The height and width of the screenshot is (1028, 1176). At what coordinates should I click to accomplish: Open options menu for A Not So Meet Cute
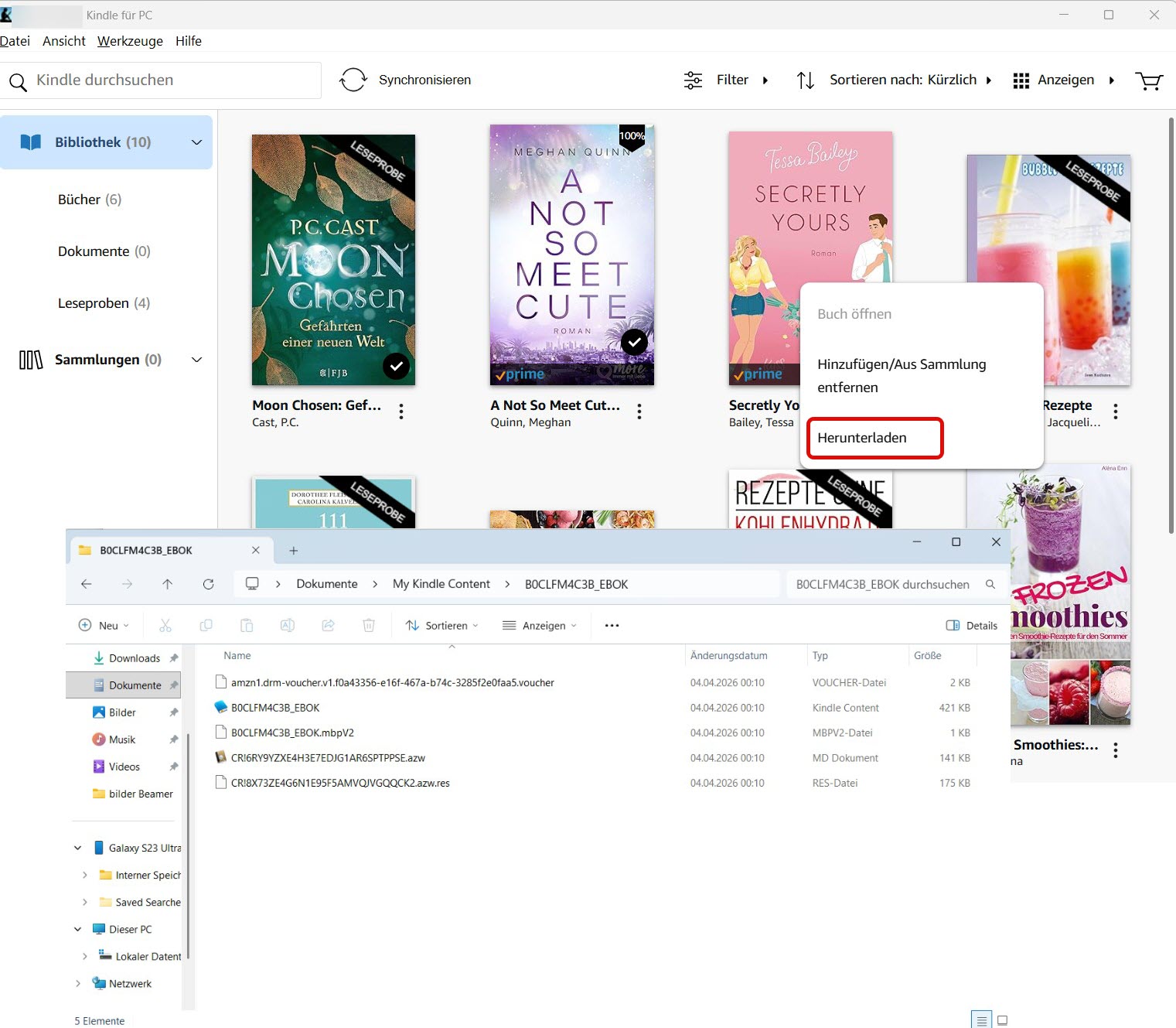(639, 412)
